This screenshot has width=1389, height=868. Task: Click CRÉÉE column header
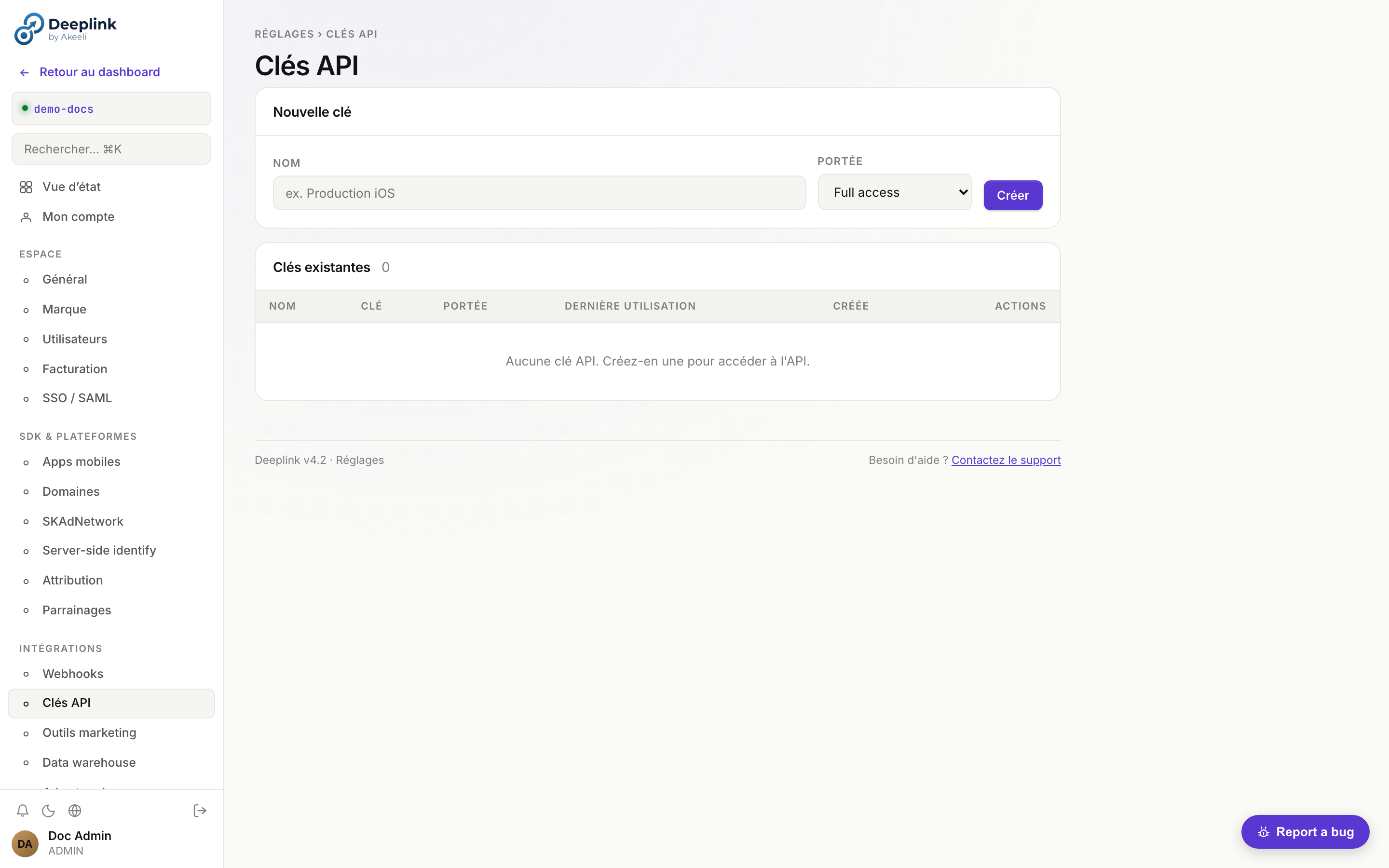tap(851, 306)
